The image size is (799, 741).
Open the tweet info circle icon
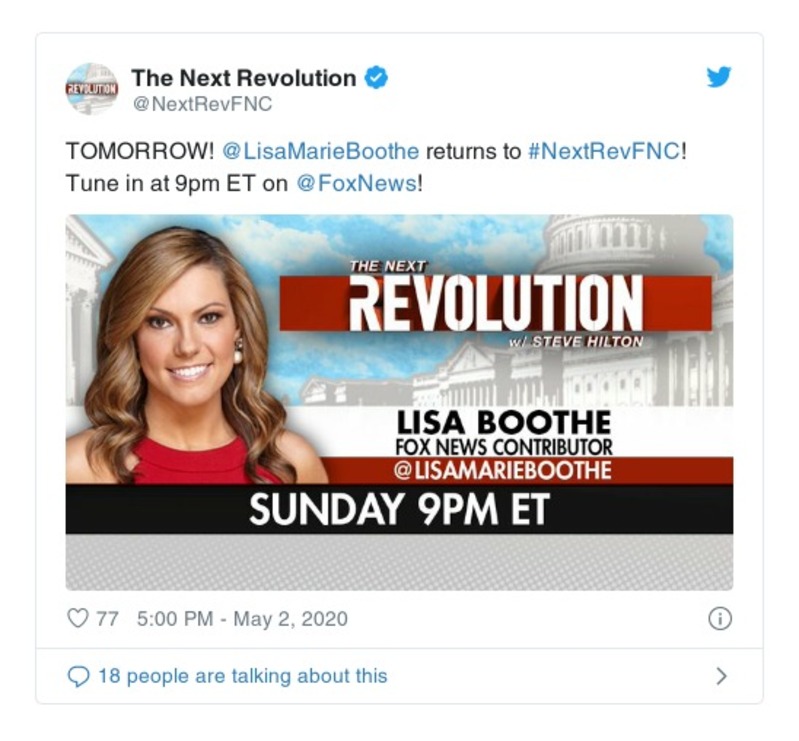click(x=720, y=619)
